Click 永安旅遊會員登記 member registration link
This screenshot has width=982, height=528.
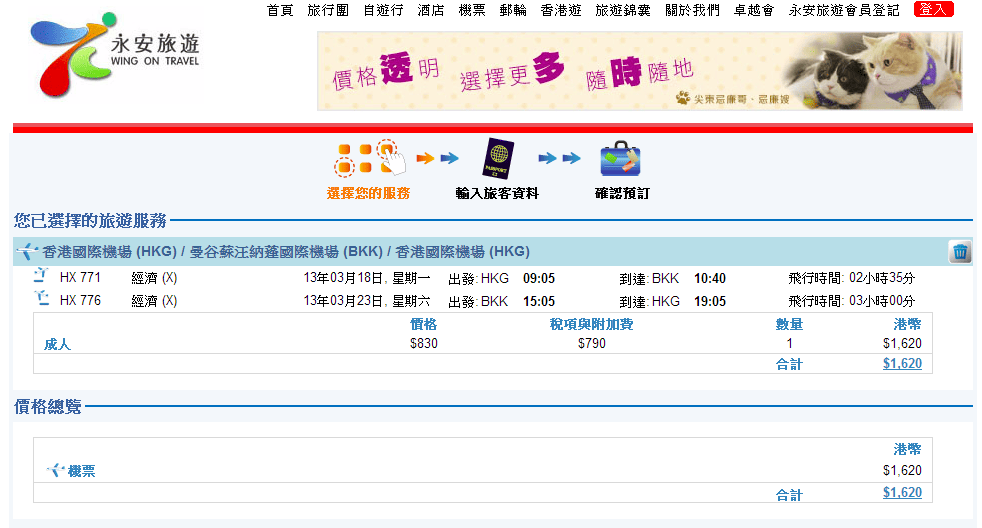pos(846,10)
